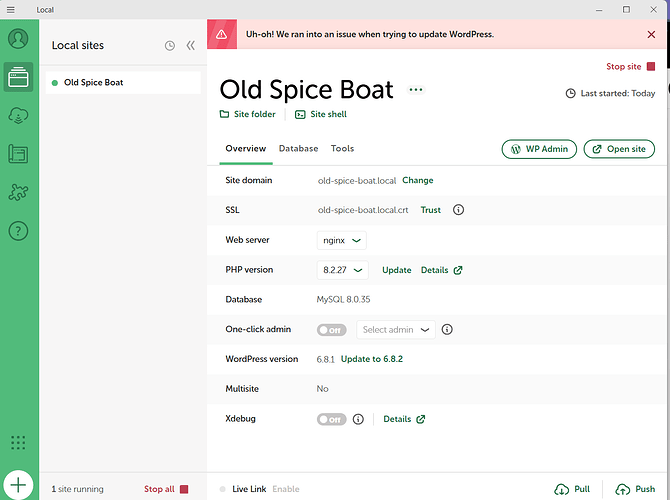Viewport: 670px width, 500px height.
Task: Toggle One-click admin switch
Action: tap(332, 330)
